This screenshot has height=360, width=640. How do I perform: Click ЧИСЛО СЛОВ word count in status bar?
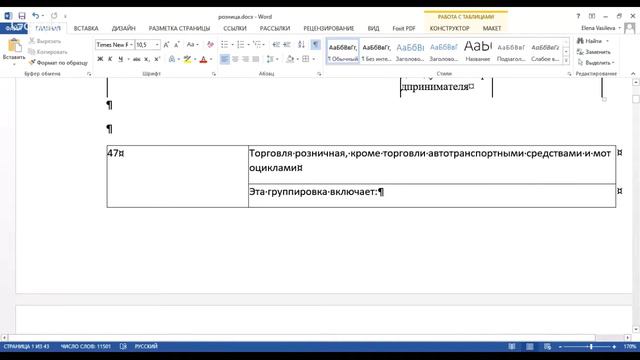[86, 347]
